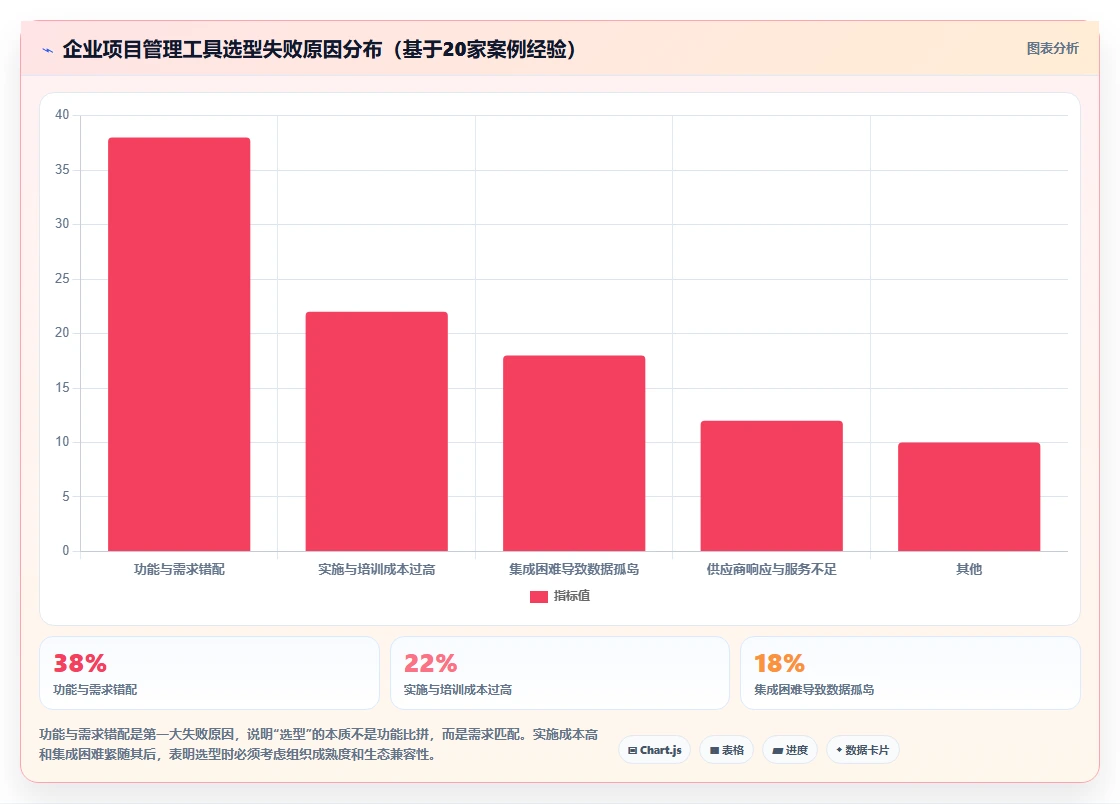Toggle the 指标值 legend color swatch
1120x804 pixels.
(539, 596)
